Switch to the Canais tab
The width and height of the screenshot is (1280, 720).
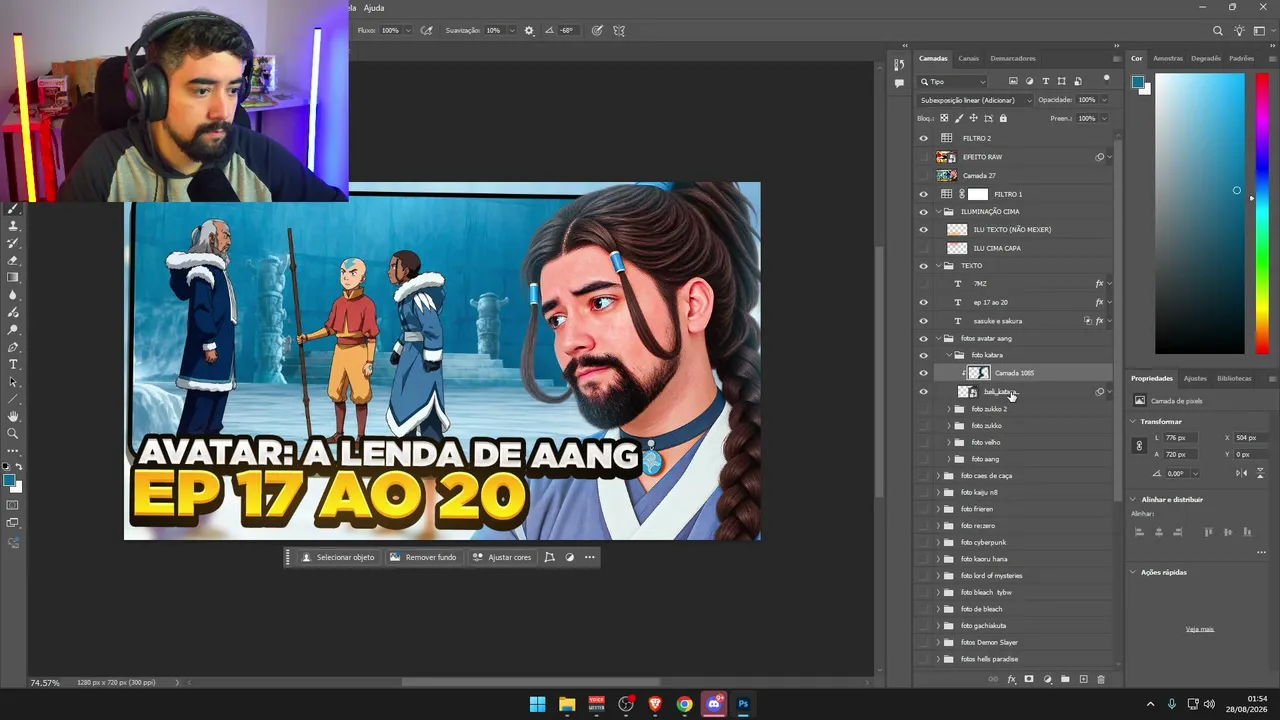(x=968, y=58)
